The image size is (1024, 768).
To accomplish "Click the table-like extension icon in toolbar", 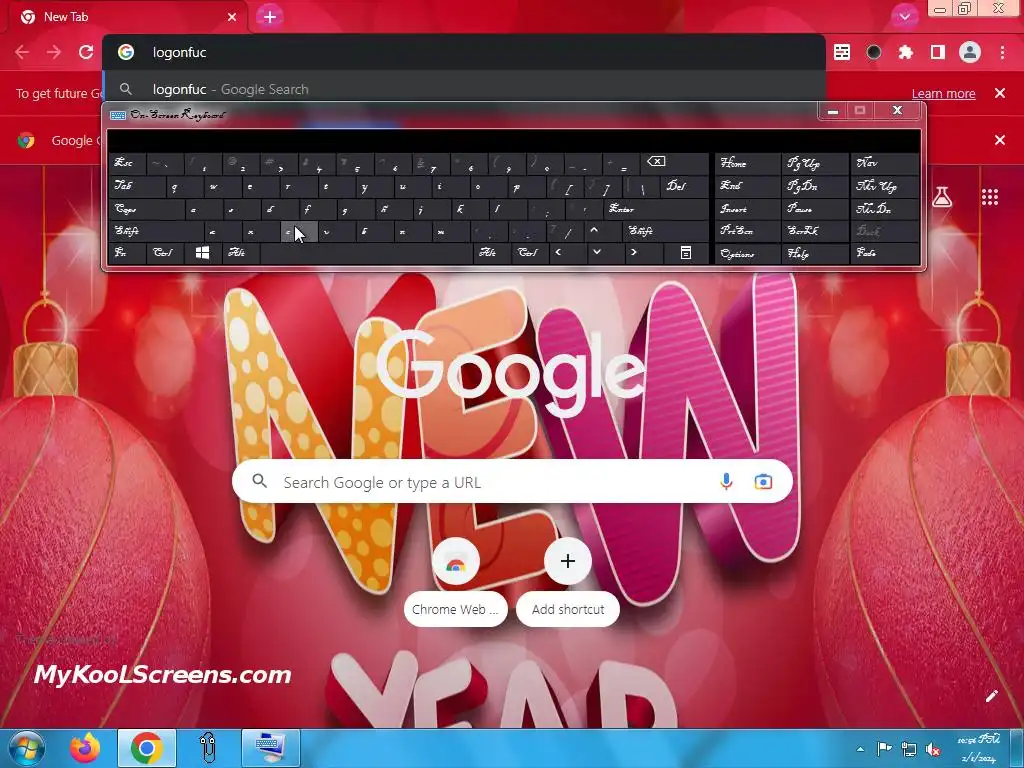I will 842,52.
